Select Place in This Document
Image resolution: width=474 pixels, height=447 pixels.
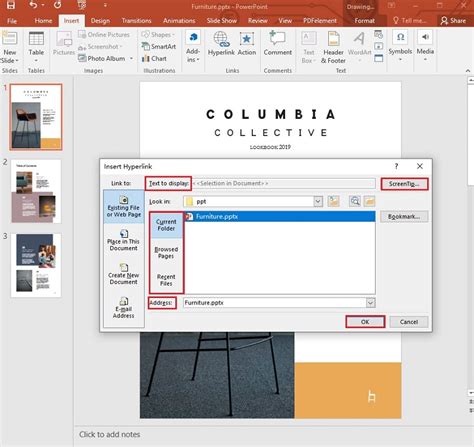(124, 240)
